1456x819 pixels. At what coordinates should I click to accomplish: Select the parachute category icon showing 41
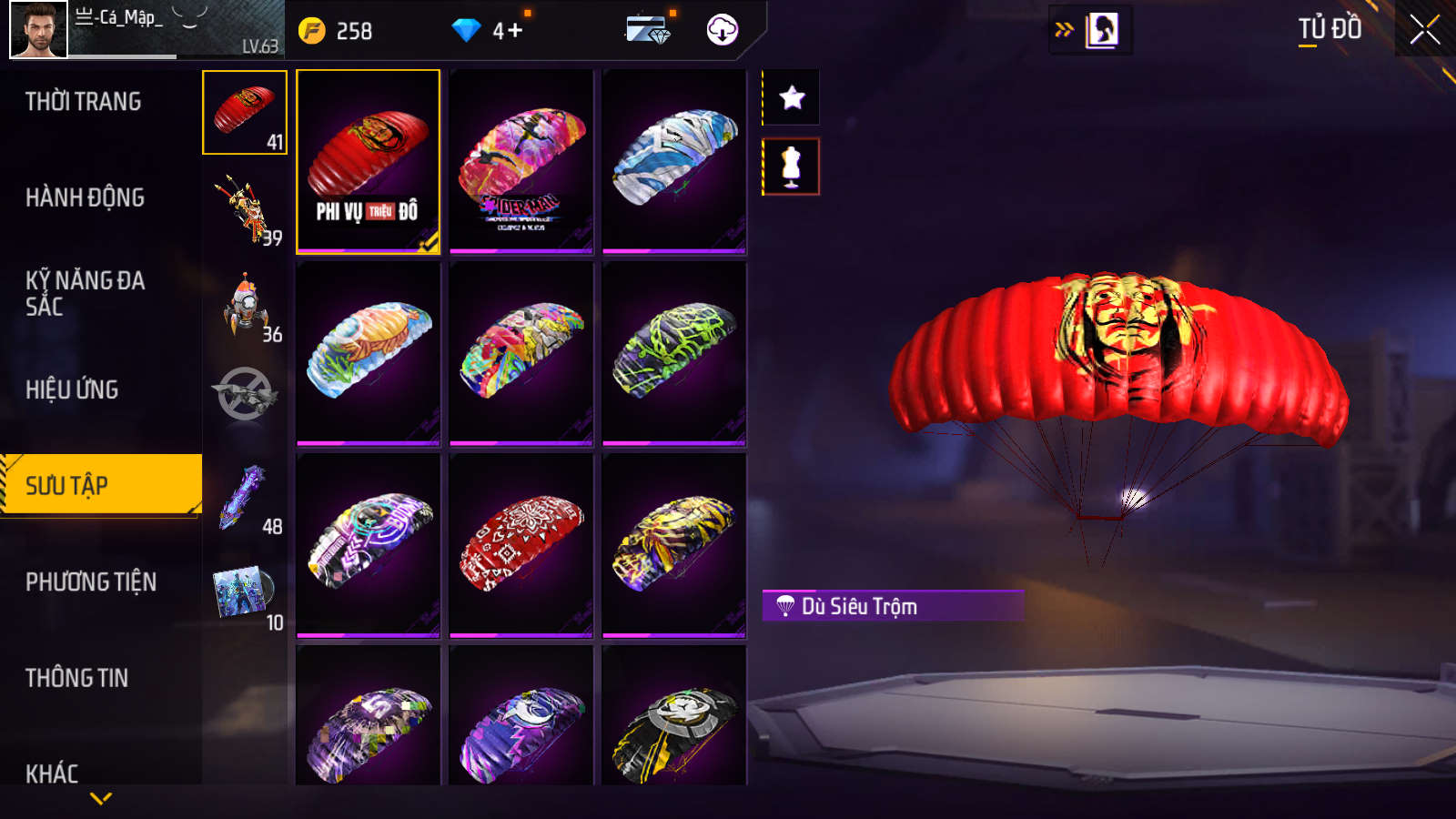pyautogui.click(x=245, y=113)
